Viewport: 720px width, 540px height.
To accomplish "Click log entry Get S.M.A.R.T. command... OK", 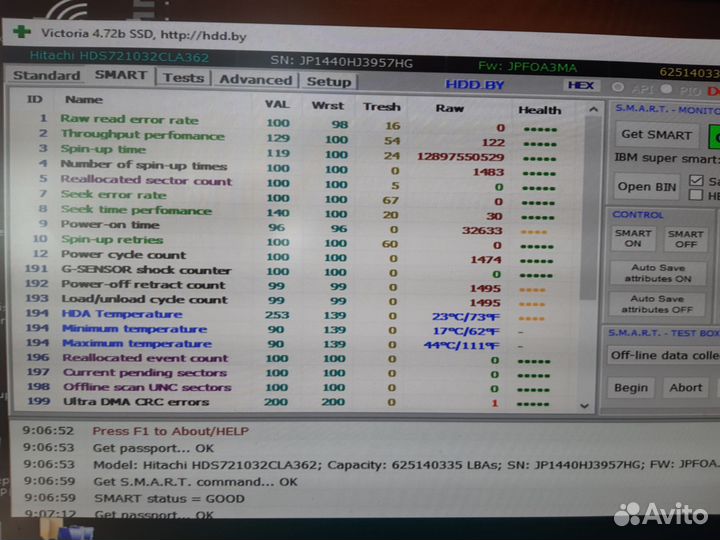I will tap(195, 482).
